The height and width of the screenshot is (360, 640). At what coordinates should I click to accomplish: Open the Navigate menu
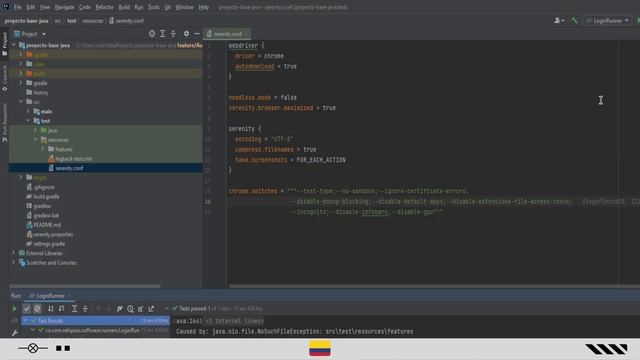pyautogui.click(x=64, y=7)
